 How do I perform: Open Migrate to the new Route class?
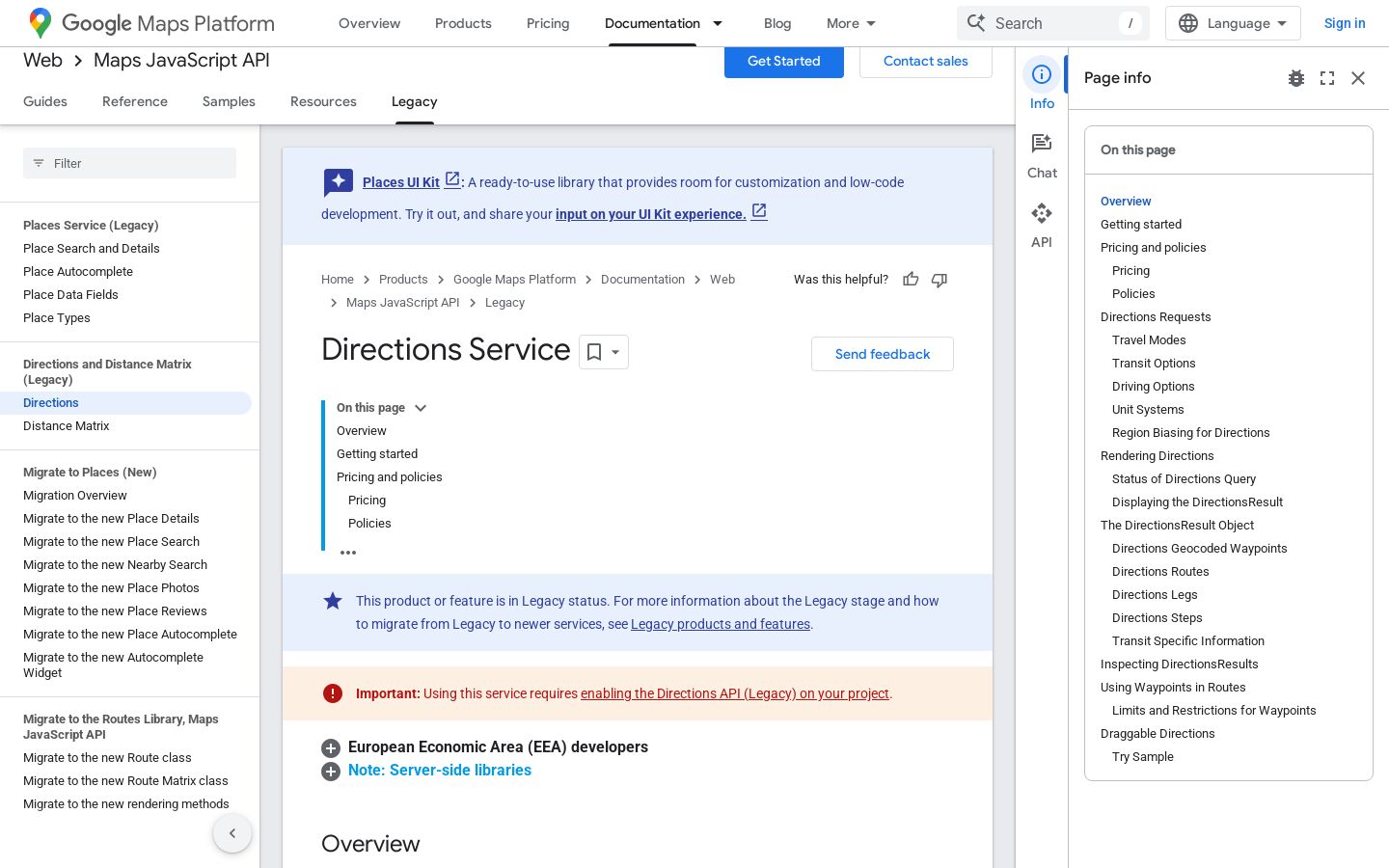tap(107, 758)
